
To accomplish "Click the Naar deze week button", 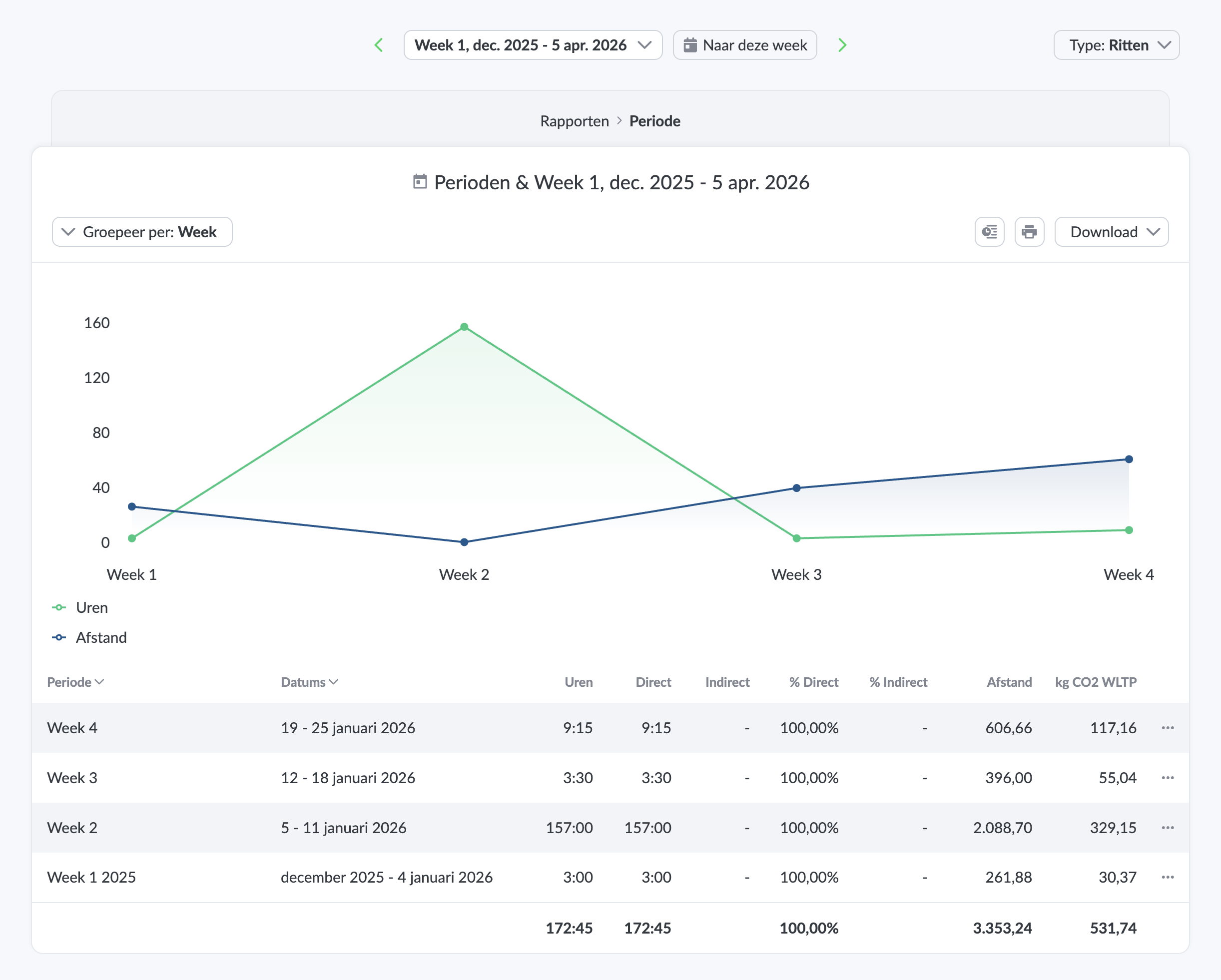I will coord(744,45).
